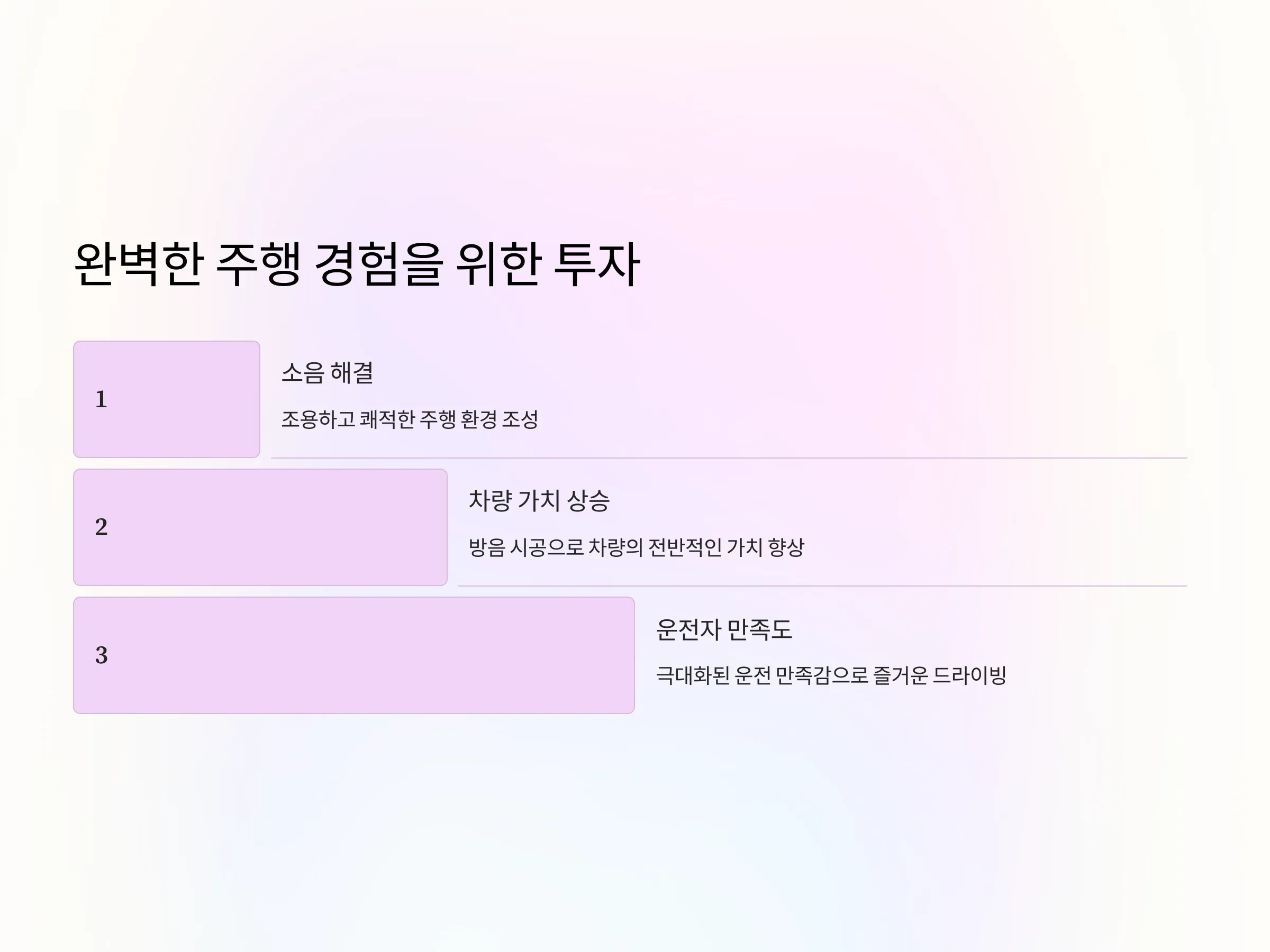The height and width of the screenshot is (952, 1270).
Task: Select the purple box numbered 1
Action: (167, 399)
